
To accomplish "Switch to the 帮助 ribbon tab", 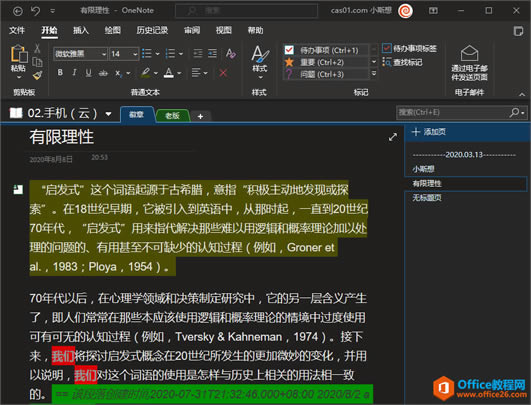I will point(255,30).
